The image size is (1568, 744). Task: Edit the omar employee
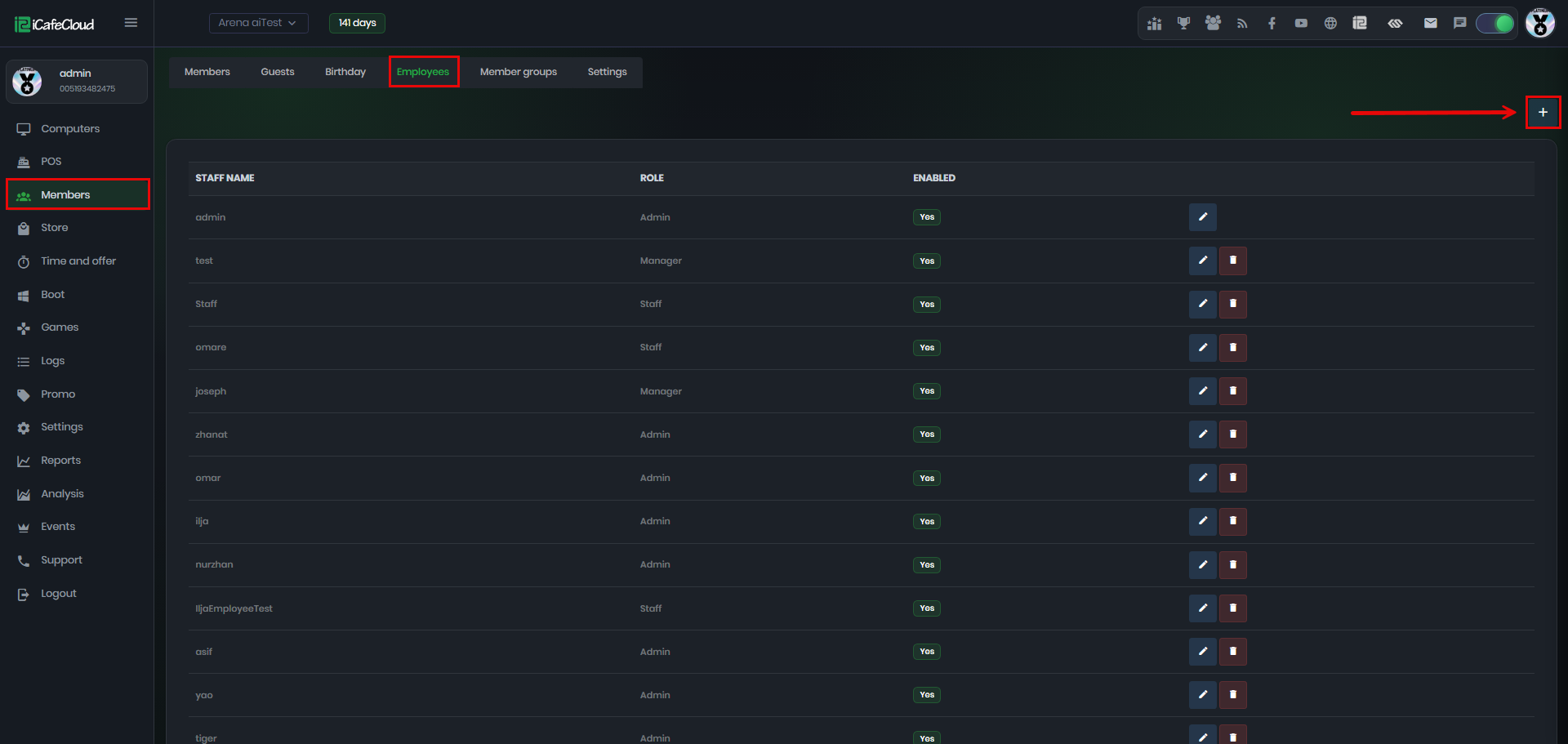1202,478
